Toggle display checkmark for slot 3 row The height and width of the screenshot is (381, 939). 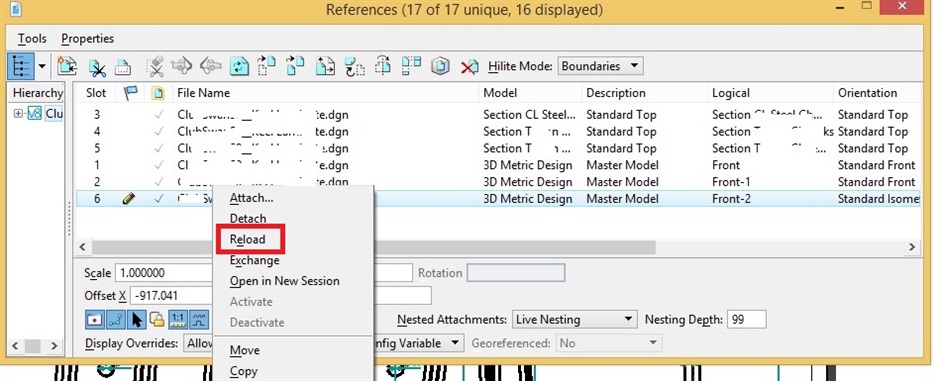coord(158,114)
